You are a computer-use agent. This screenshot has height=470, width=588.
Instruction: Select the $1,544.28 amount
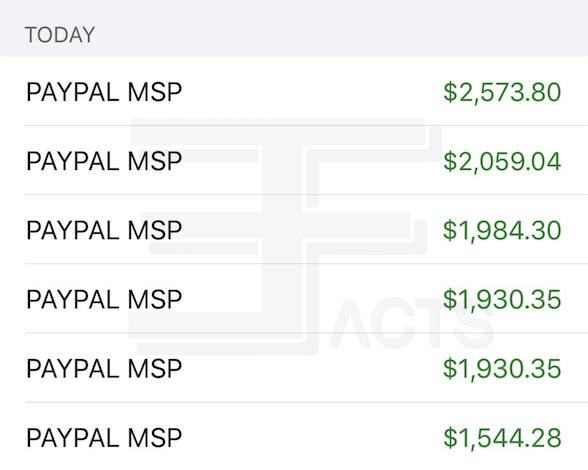[502, 438]
